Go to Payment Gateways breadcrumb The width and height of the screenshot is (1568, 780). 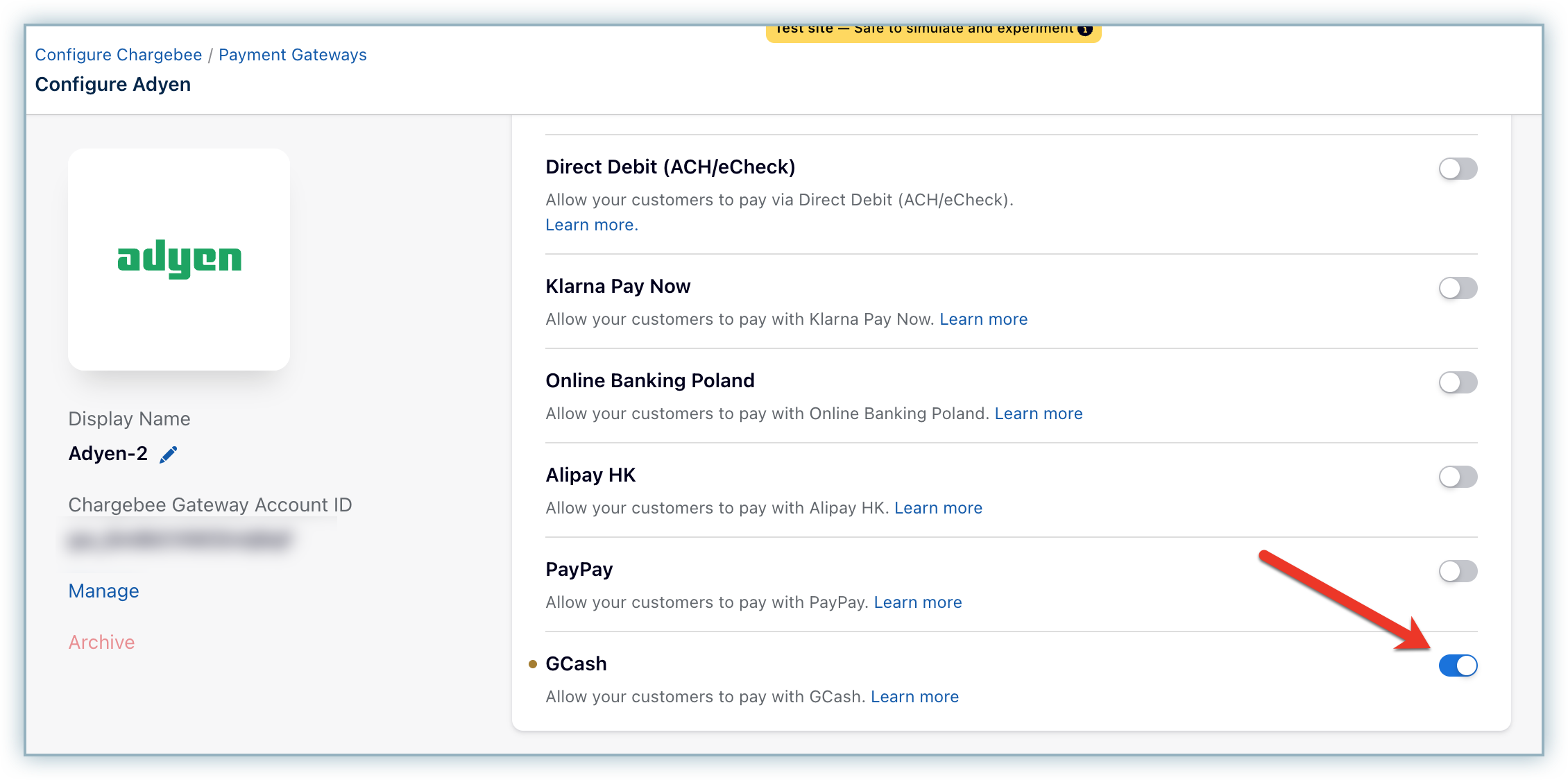293,55
